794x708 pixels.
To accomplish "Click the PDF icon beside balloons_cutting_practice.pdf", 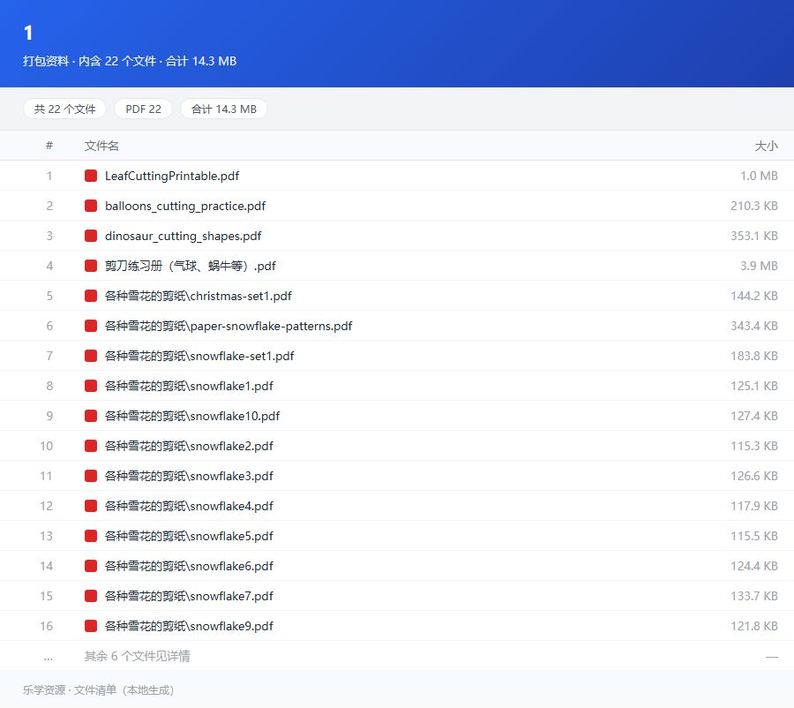I will click(91, 206).
